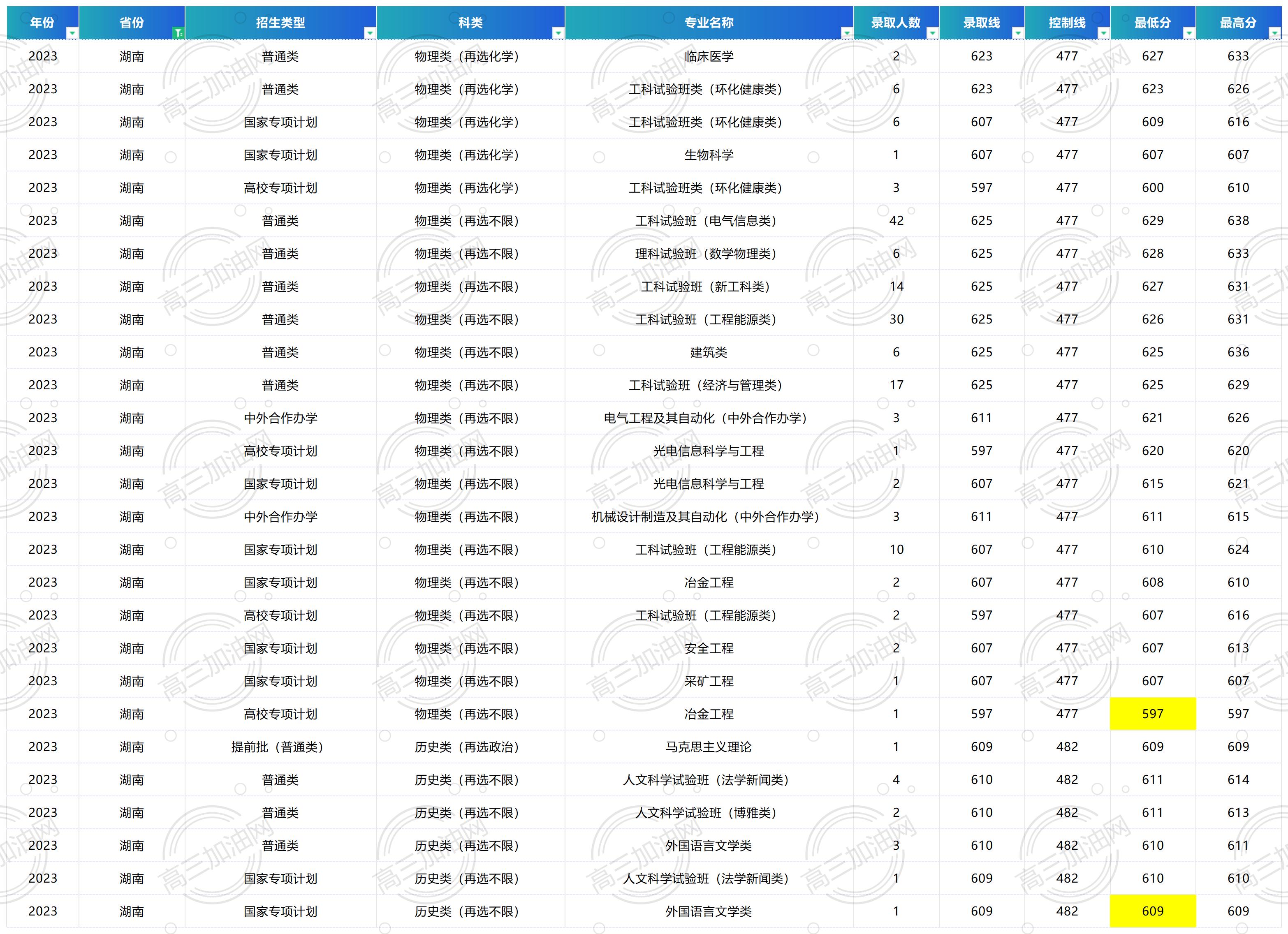Select the 10 录取人数 cell

(x=896, y=550)
